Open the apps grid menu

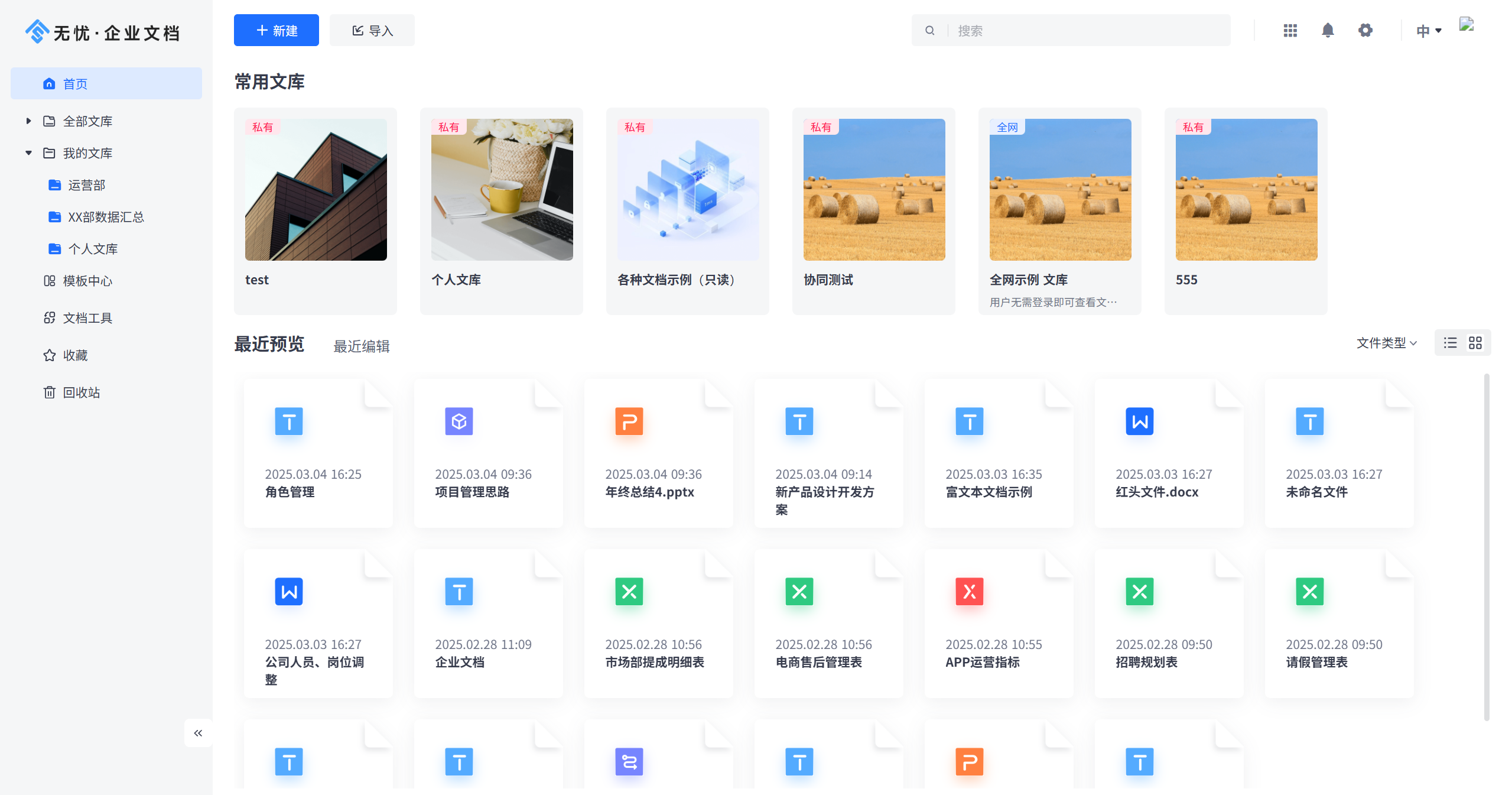[1290, 30]
